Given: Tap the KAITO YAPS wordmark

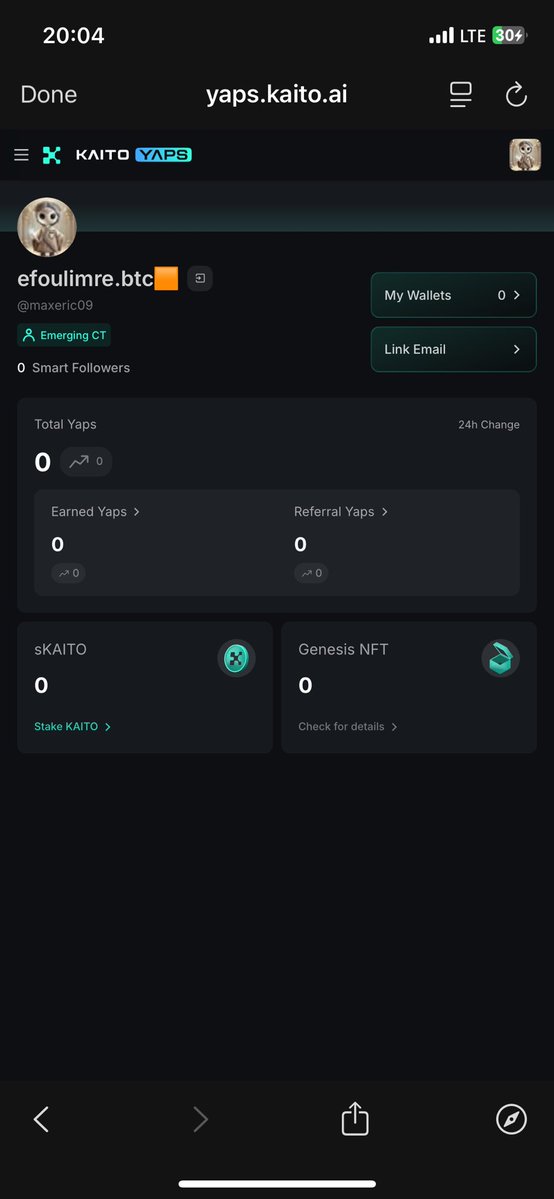Looking at the screenshot, I should [133, 155].
